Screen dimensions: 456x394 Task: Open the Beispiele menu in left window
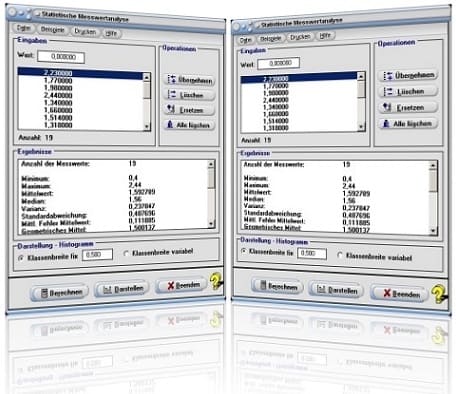point(52,30)
